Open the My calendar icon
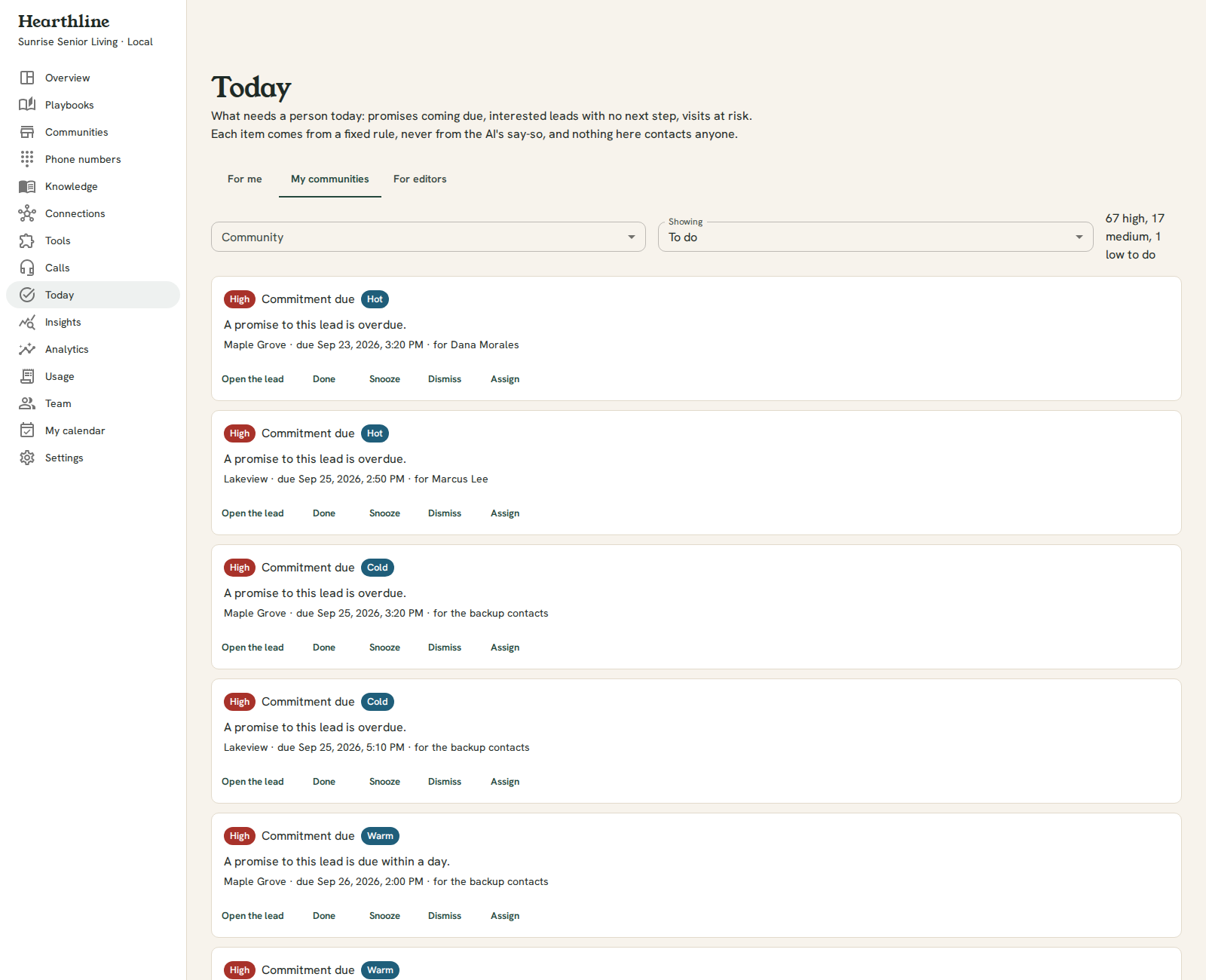 pos(27,430)
